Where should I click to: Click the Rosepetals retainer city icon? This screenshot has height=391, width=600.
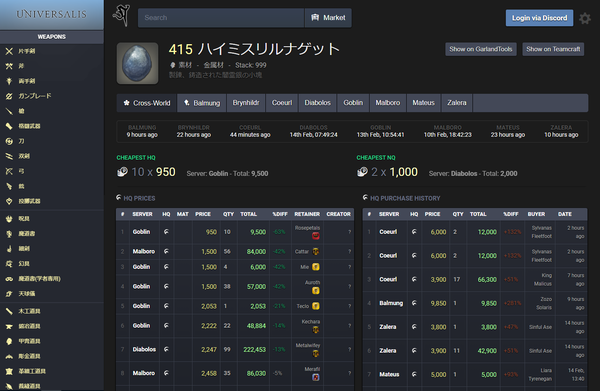316,236
